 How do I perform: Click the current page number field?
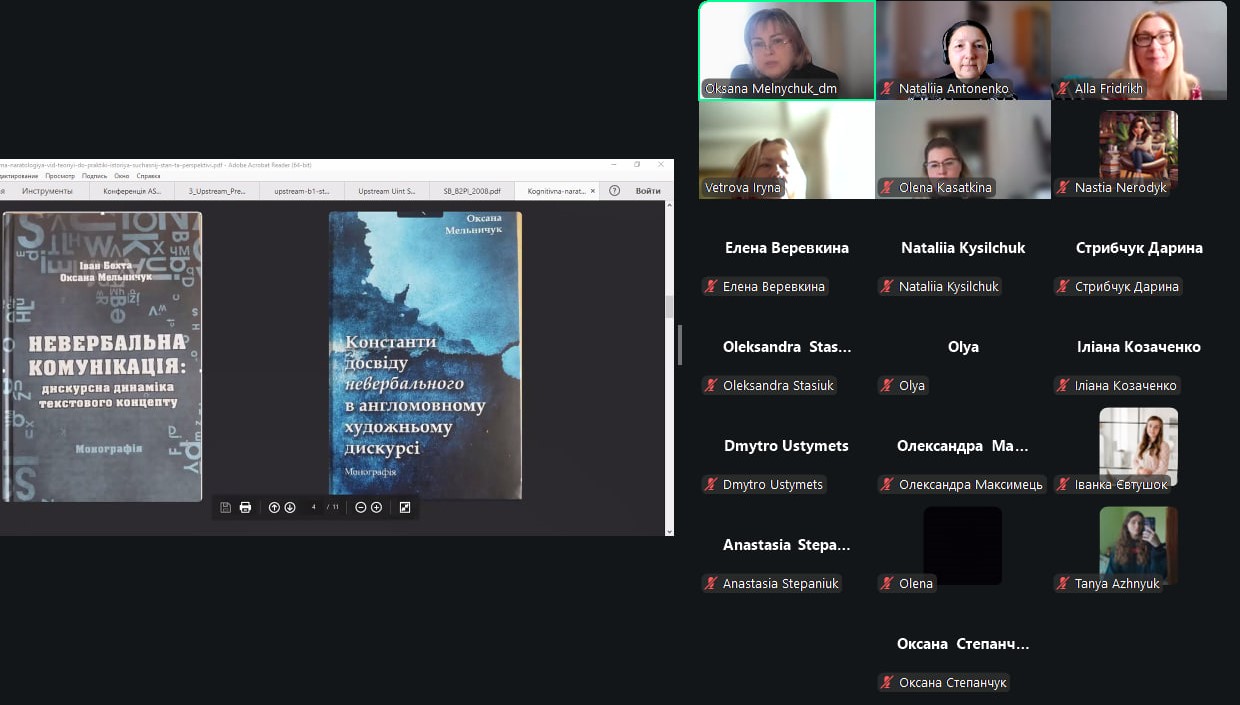(x=314, y=507)
